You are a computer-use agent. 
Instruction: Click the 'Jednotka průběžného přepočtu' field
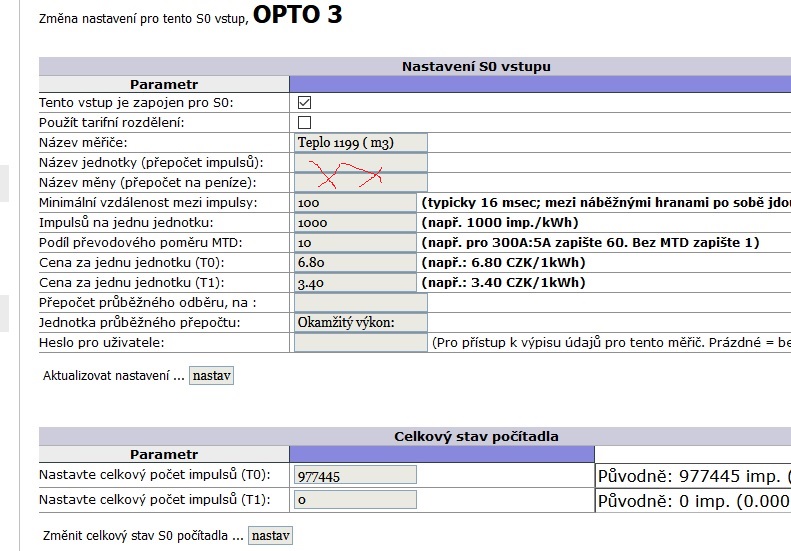point(360,322)
